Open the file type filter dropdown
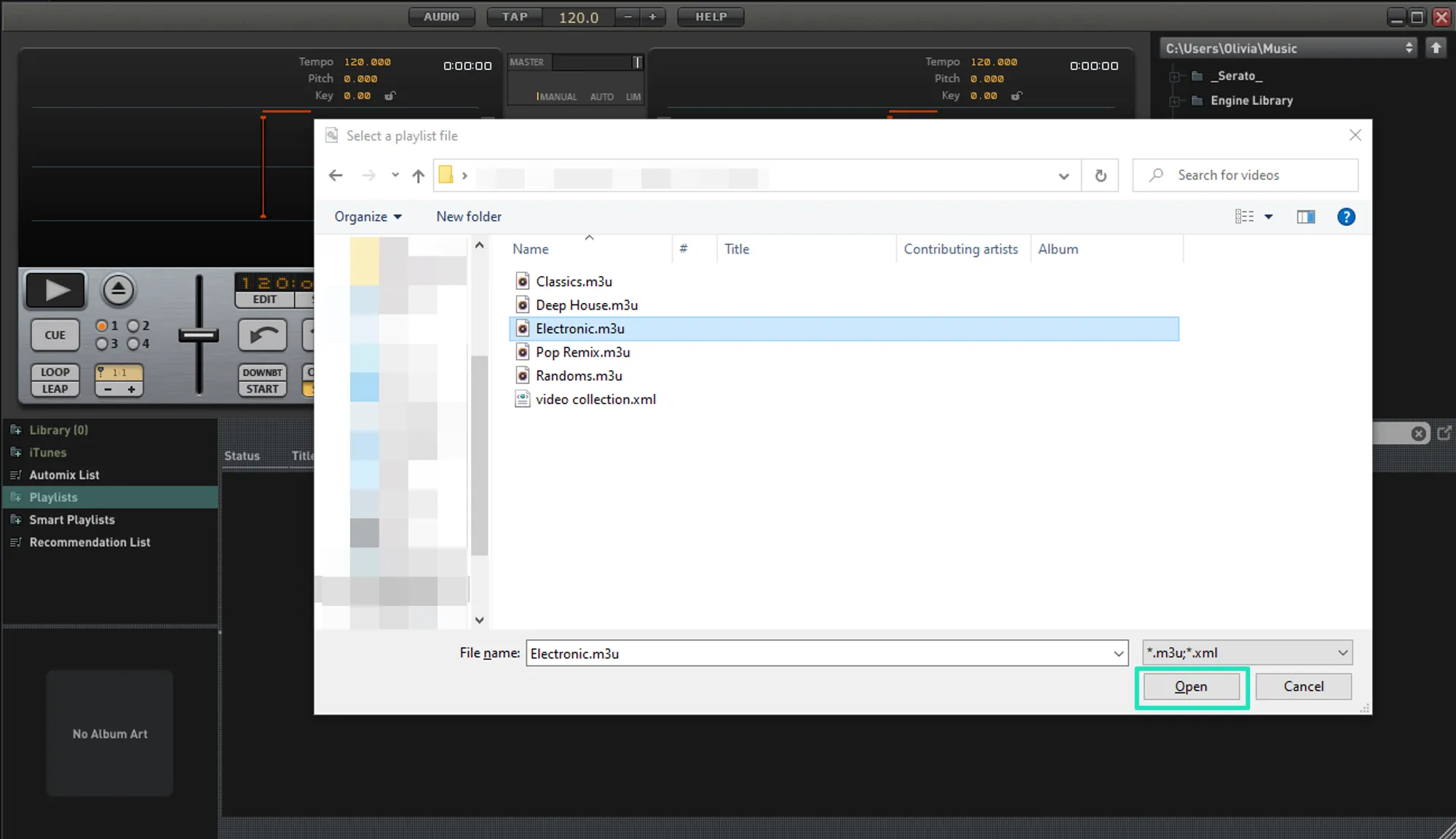The height and width of the screenshot is (839, 1456). pos(1247,653)
